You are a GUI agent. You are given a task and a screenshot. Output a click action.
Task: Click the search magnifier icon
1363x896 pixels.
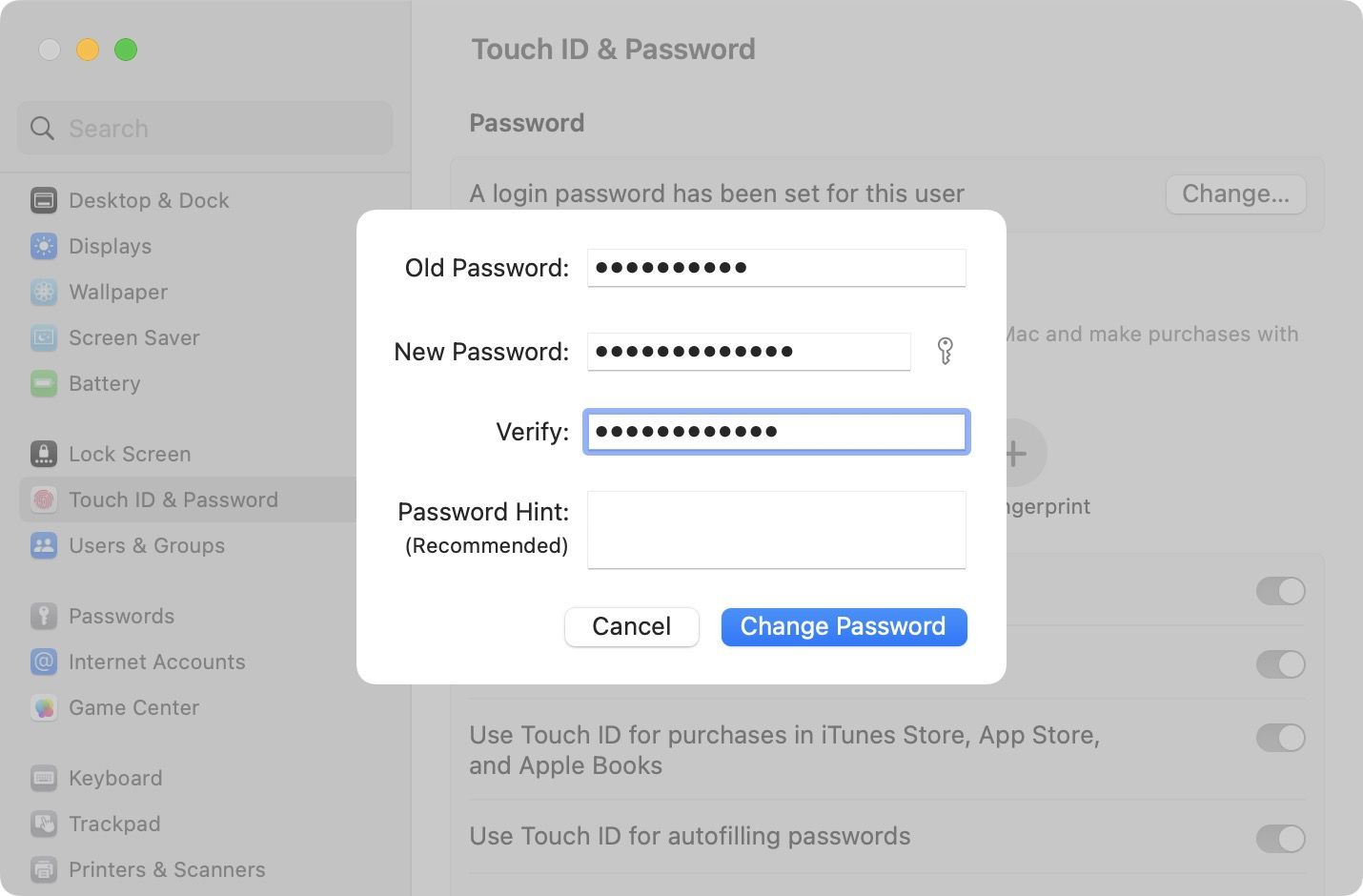42,128
